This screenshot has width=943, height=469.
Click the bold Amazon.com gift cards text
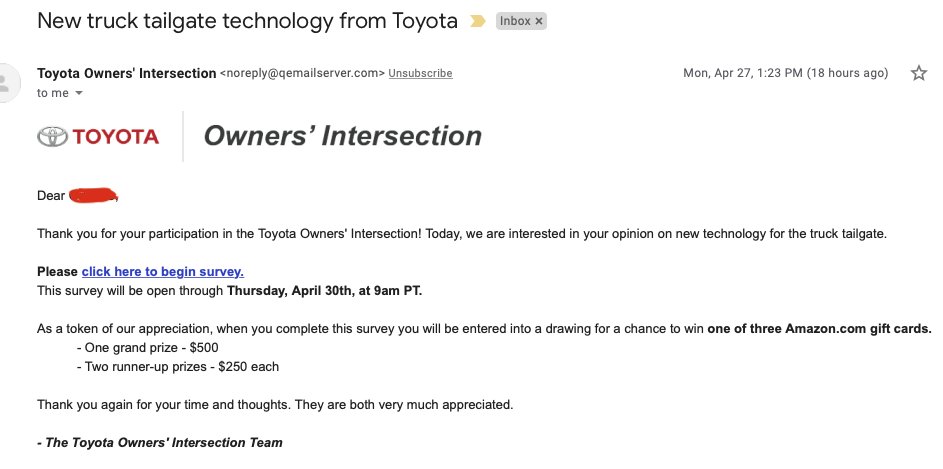click(819, 329)
